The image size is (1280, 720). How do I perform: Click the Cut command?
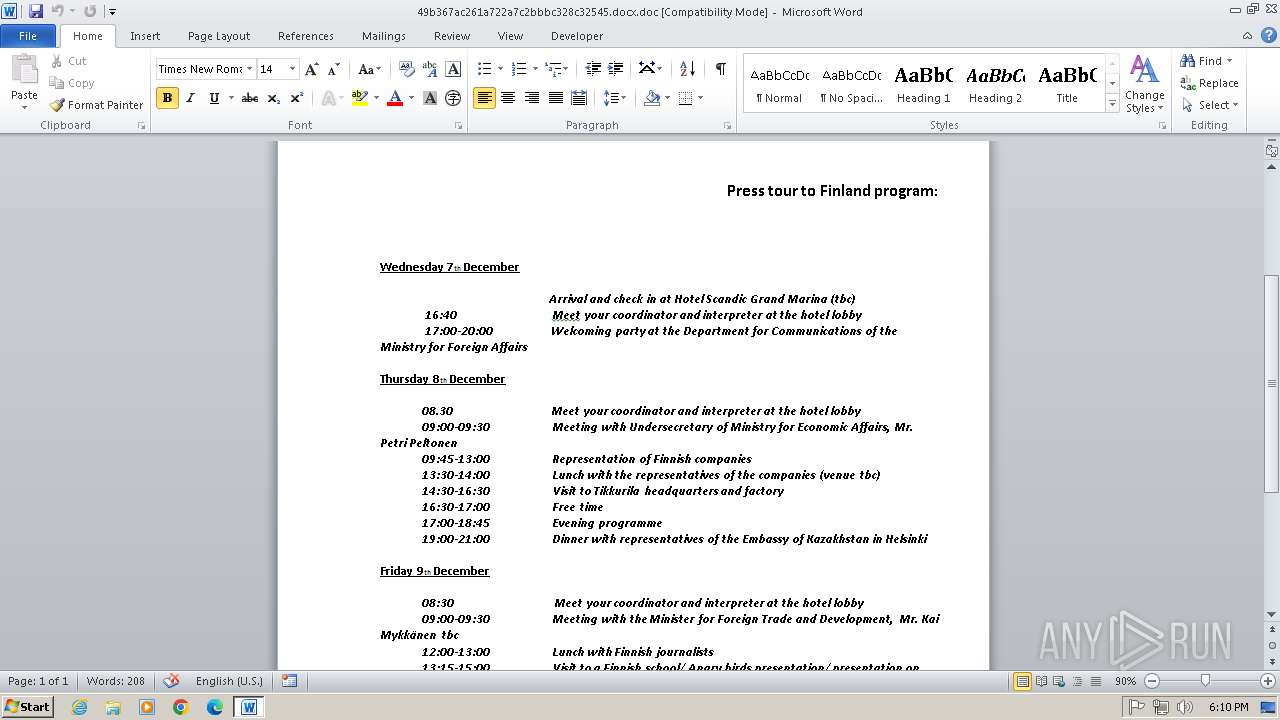click(70, 61)
